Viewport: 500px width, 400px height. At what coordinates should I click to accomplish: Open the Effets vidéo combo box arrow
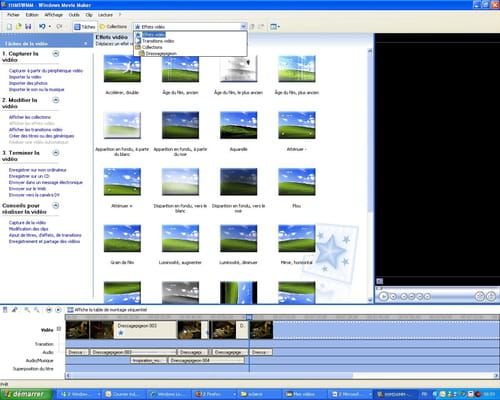243,27
